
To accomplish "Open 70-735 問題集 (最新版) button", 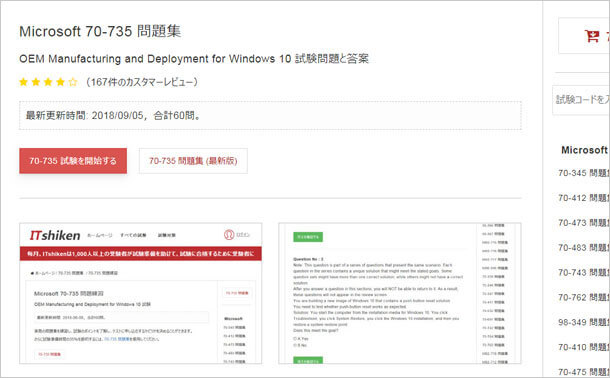I will (193, 161).
